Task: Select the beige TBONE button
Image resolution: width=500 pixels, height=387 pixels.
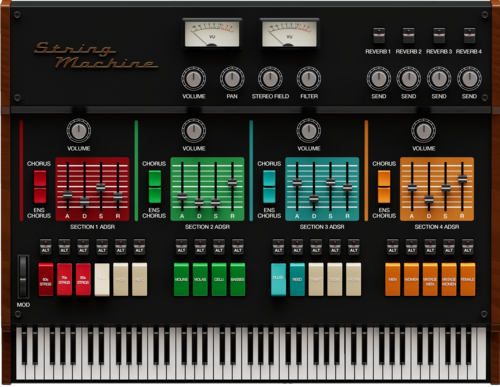Action: tap(334, 279)
